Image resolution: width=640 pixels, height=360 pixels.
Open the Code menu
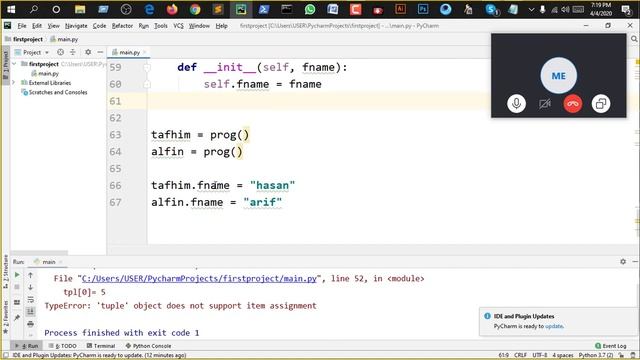99,26
